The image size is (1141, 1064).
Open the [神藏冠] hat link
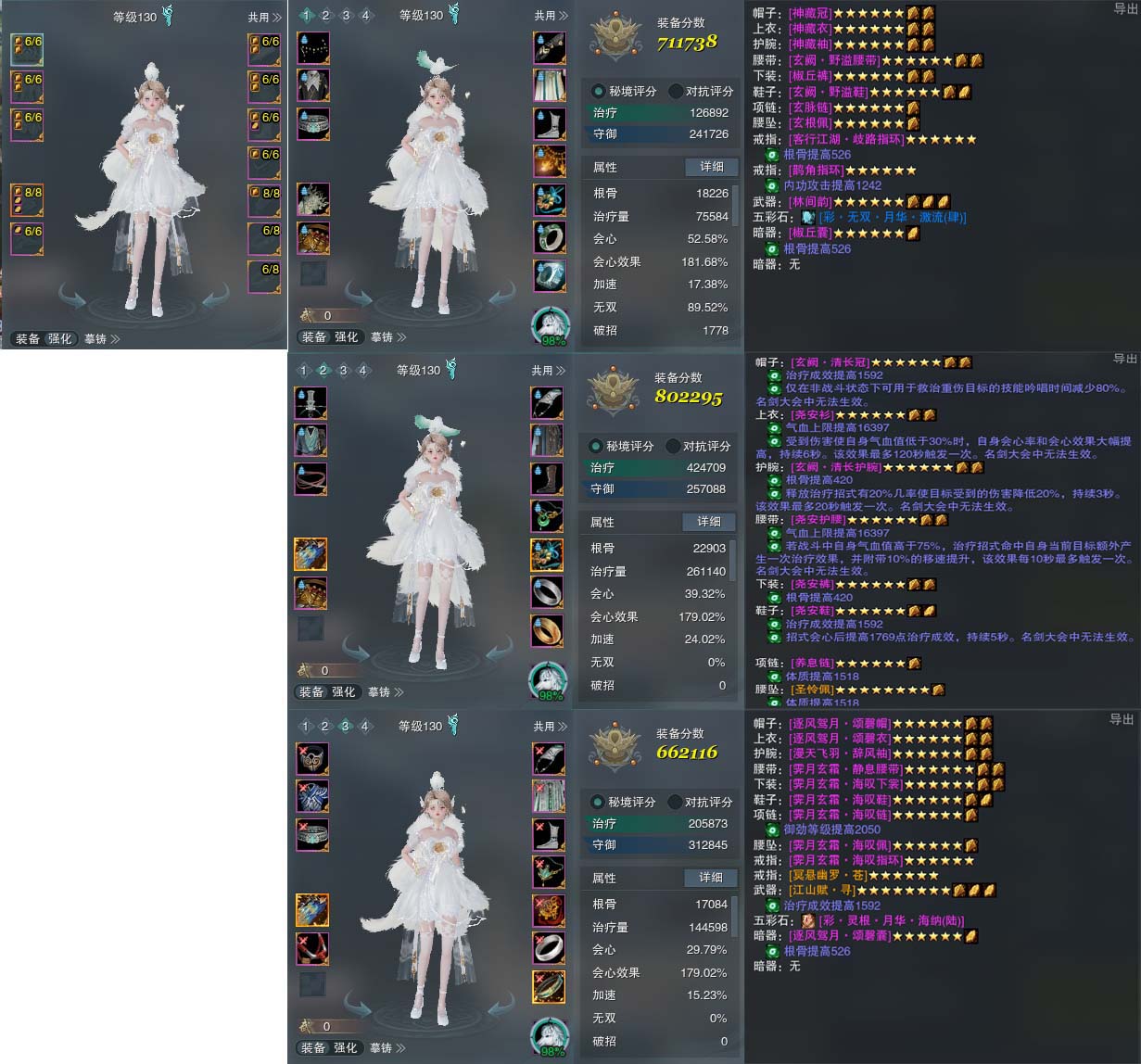[809, 13]
